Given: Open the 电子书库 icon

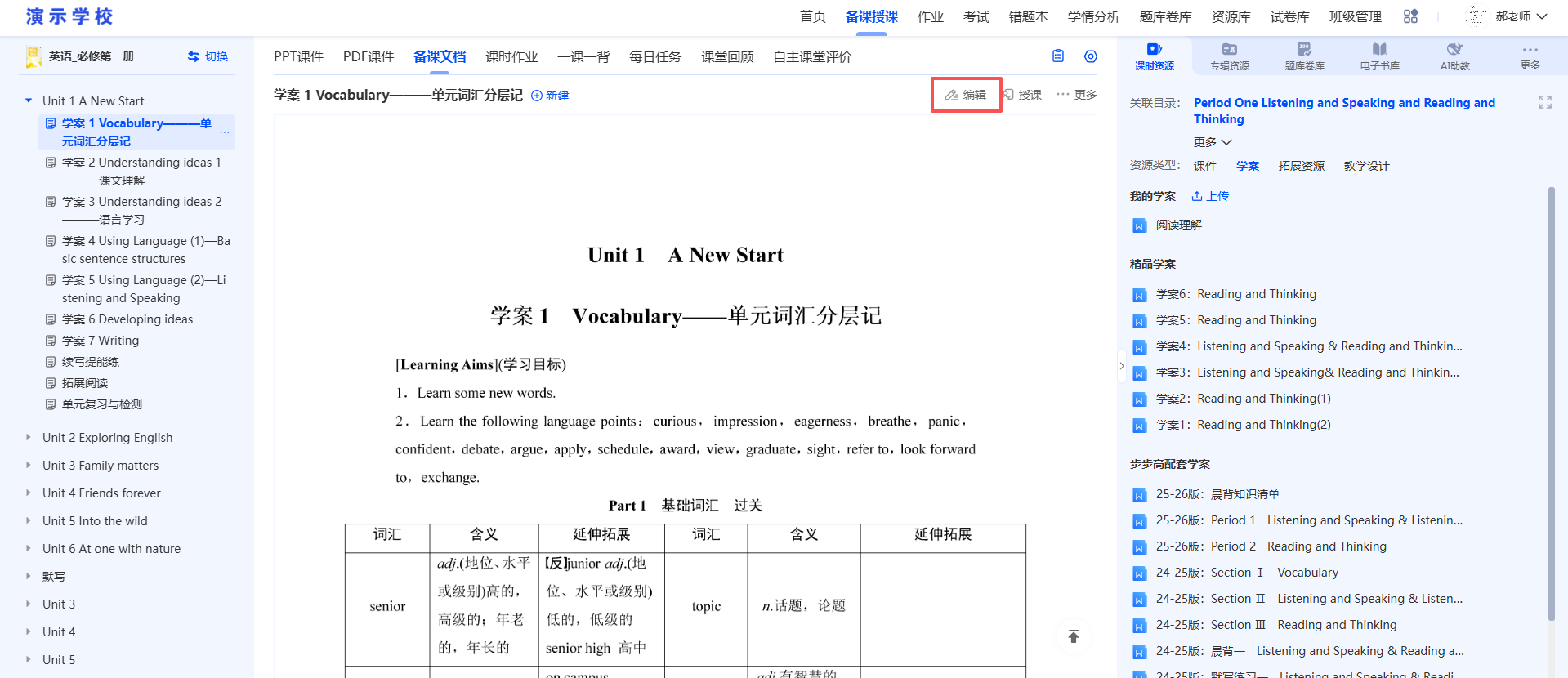Looking at the screenshot, I should 1379,49.
